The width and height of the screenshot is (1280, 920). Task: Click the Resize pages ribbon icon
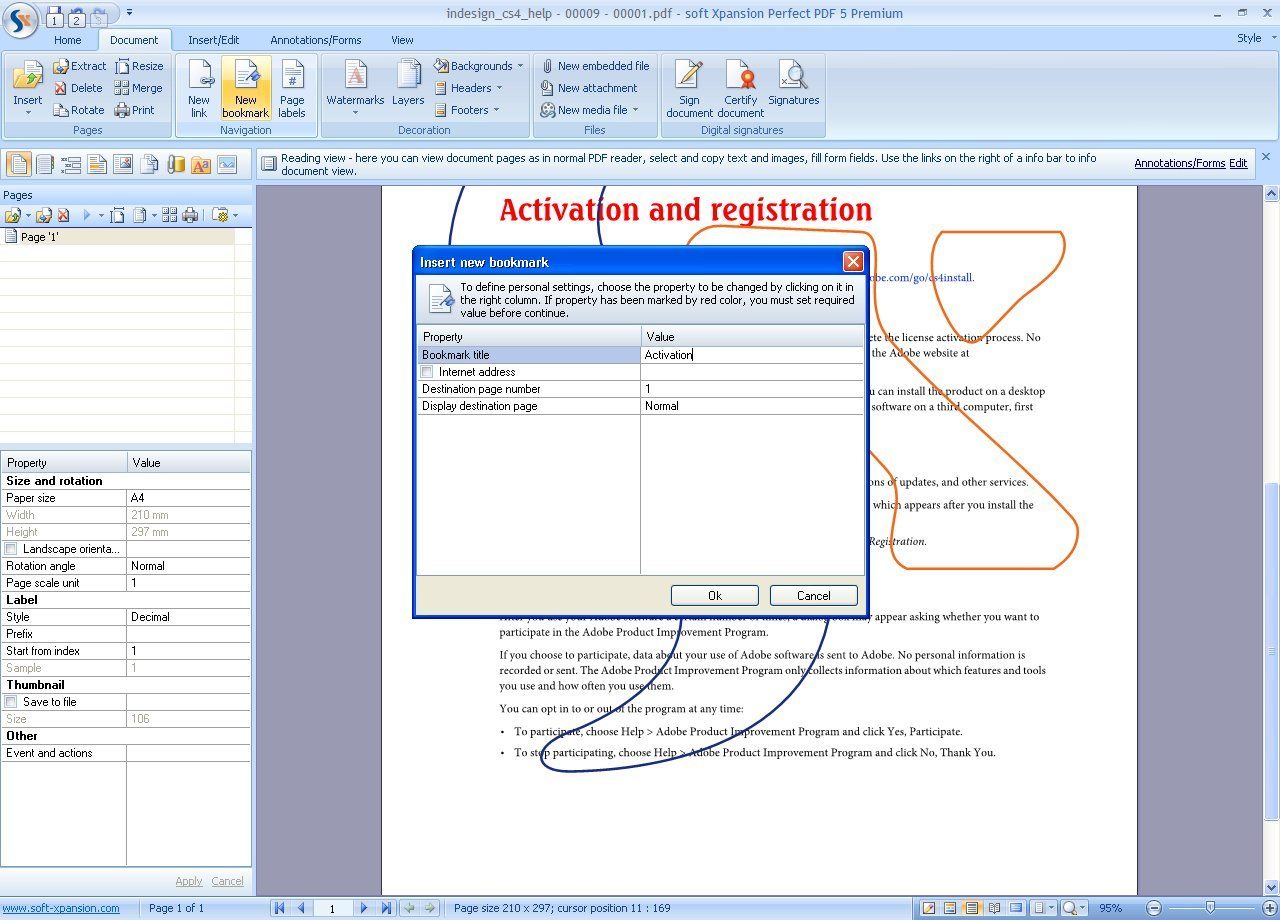coord(122,66)
